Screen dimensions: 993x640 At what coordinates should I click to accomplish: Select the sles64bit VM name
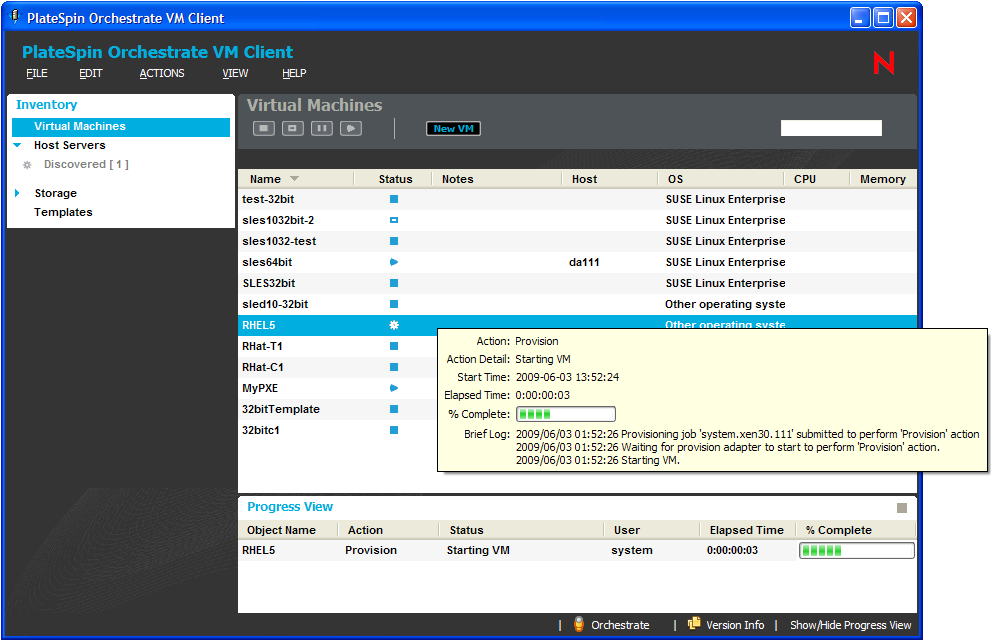pos(267,262)
